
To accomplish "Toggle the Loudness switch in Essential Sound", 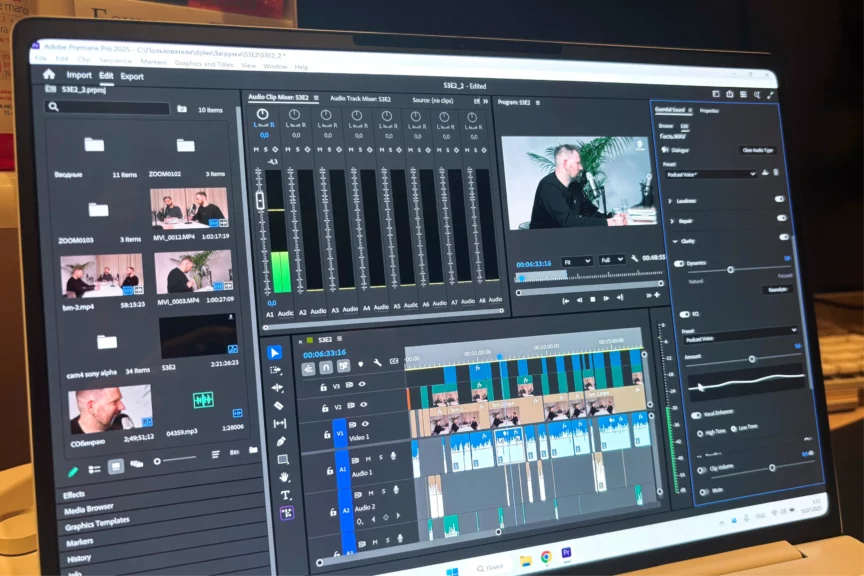I will 780,199.
